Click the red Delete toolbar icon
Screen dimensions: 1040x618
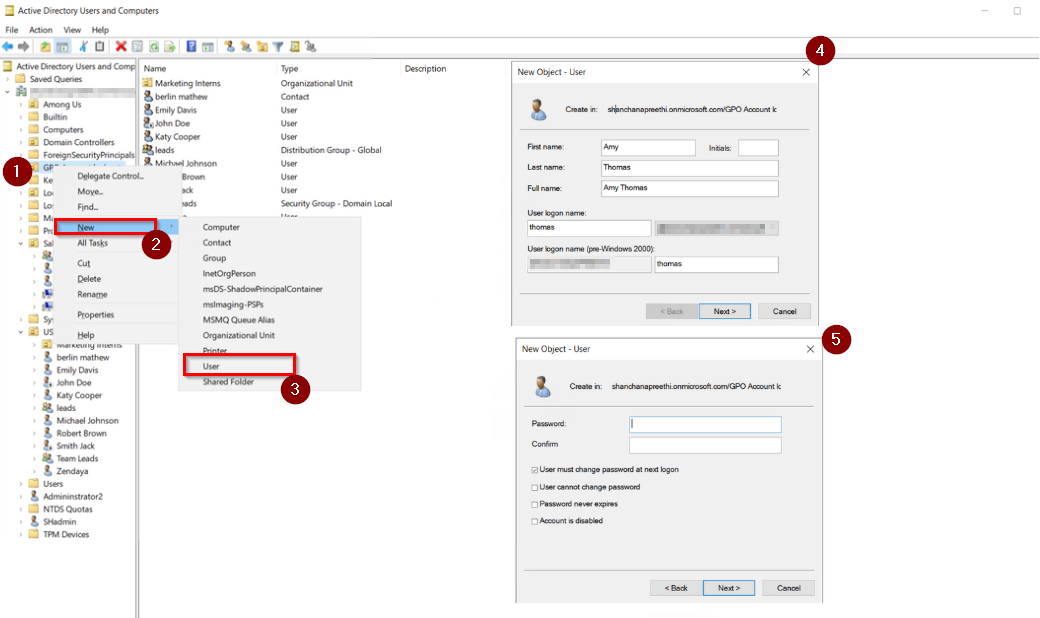[120, 46]
